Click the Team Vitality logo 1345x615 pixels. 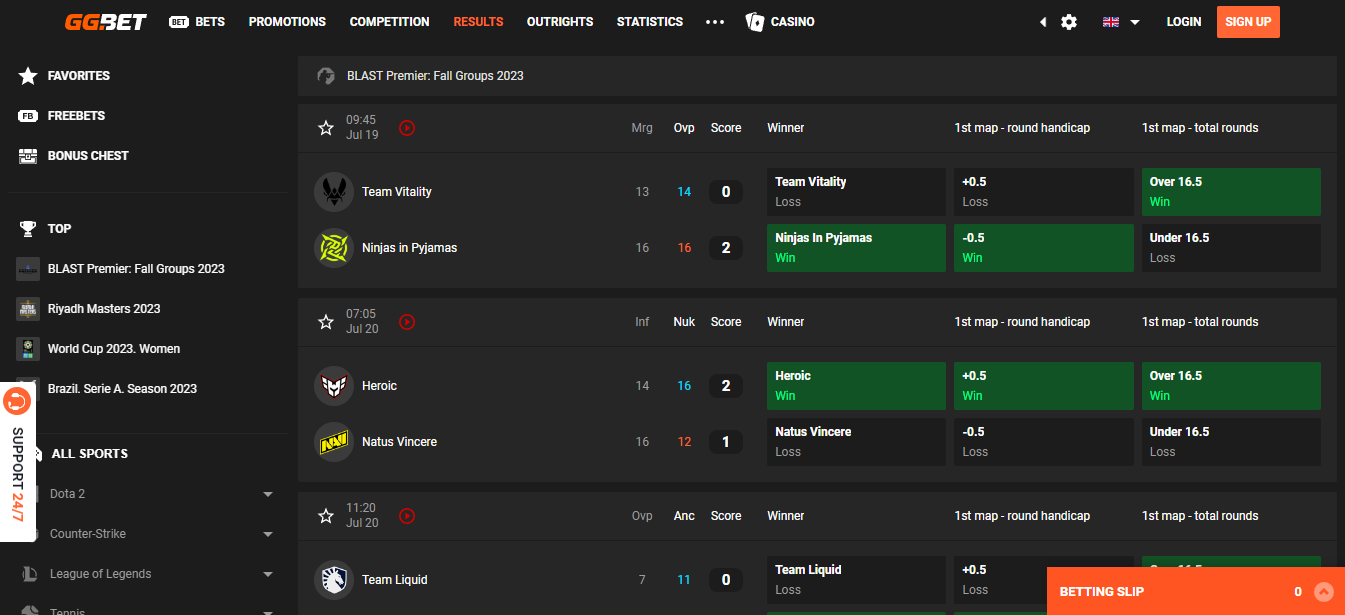point(334,192)
